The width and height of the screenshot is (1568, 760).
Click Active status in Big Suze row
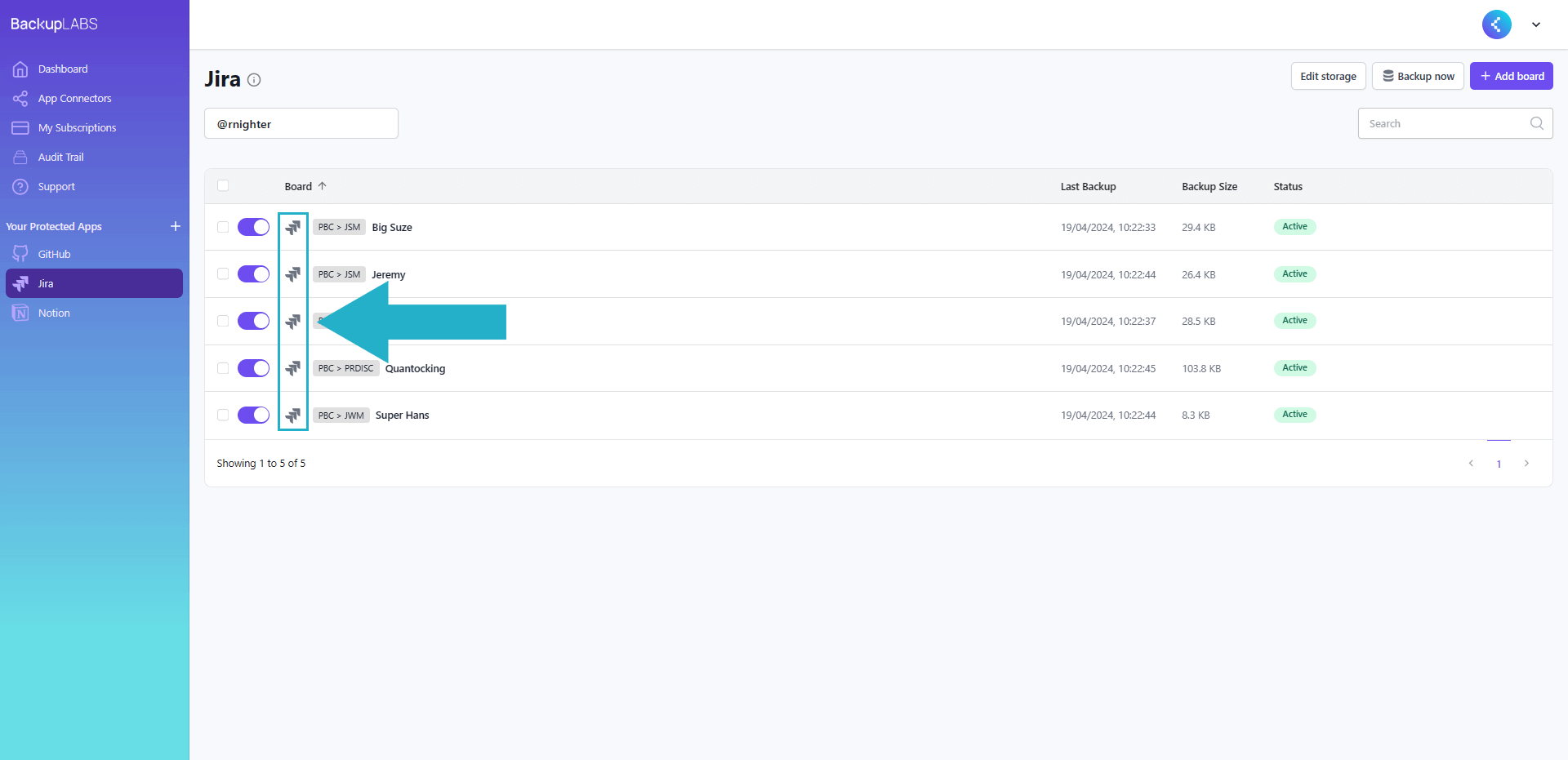1294,227
